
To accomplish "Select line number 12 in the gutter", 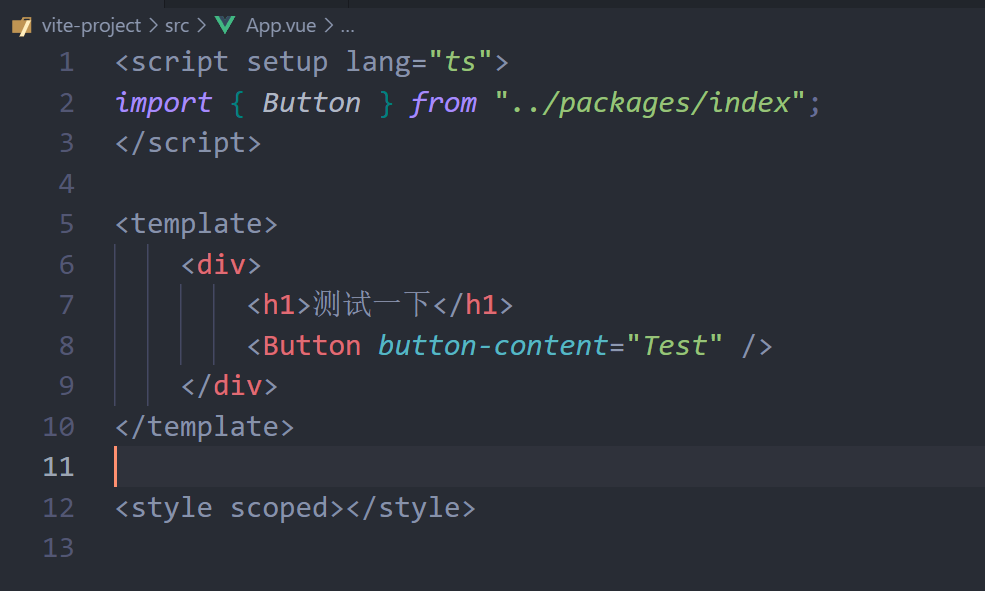I will [58, 508].
